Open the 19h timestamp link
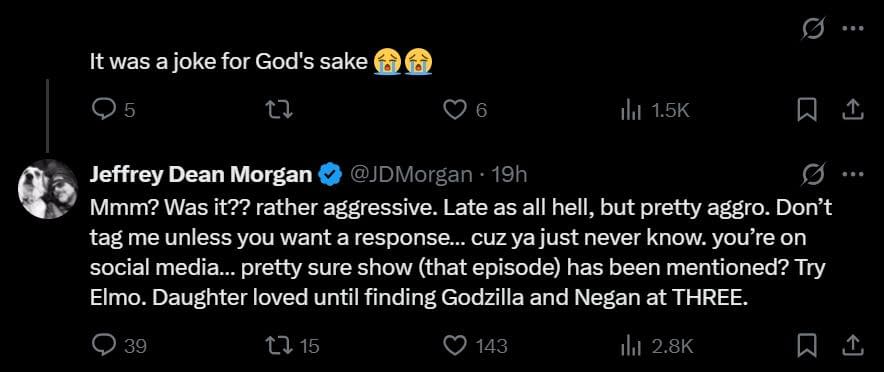The height and width of the screenshot is (372, 884). pyautogui.click(x=510, y=175)
